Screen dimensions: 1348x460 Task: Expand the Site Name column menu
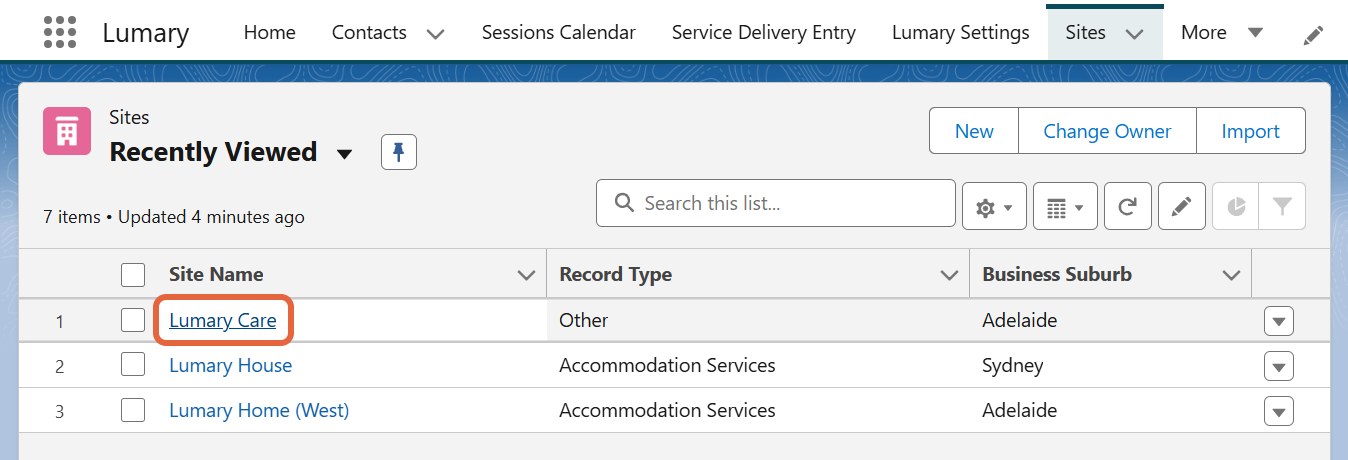coord(526,275)
